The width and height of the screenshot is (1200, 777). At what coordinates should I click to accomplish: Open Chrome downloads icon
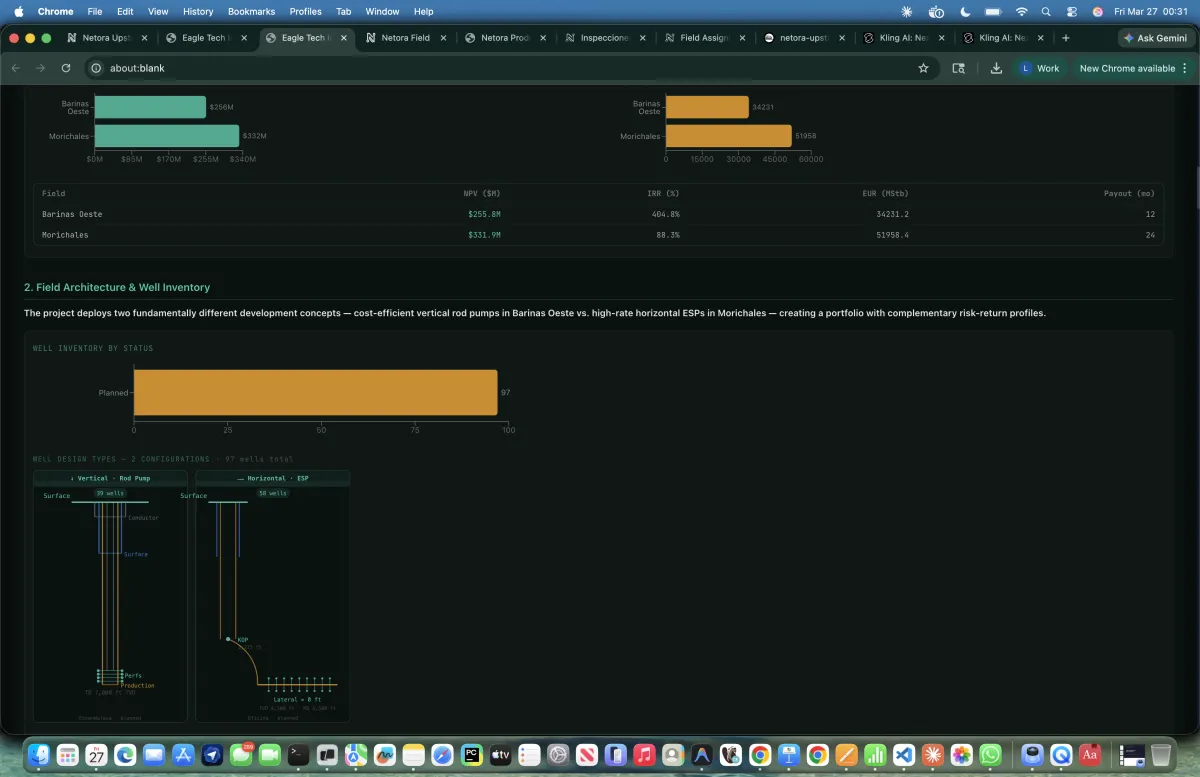pyautogui.click(x=996, y=68)
